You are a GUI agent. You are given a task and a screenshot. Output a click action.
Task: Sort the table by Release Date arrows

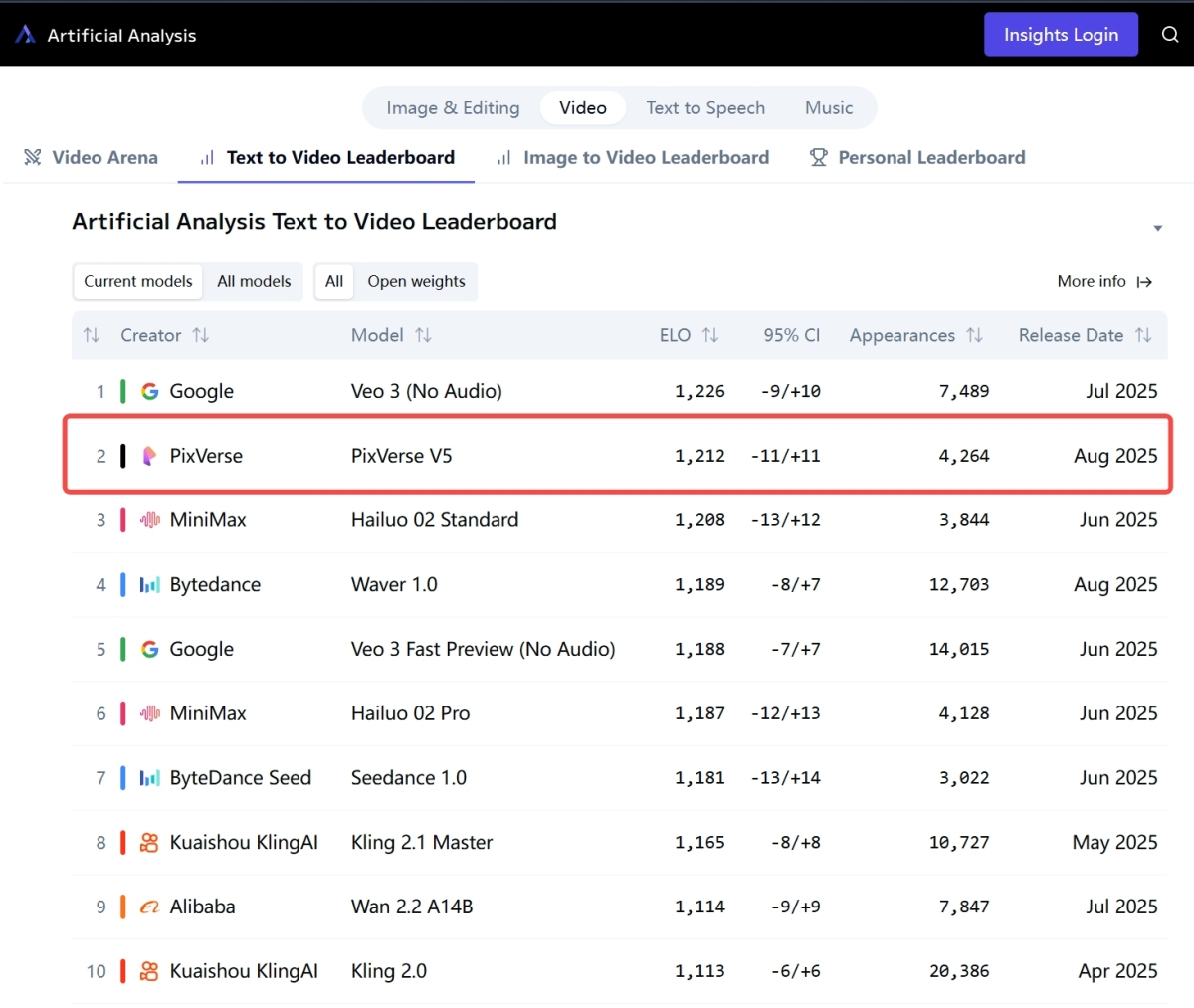pyautogui.click(x=1144, y=335)
